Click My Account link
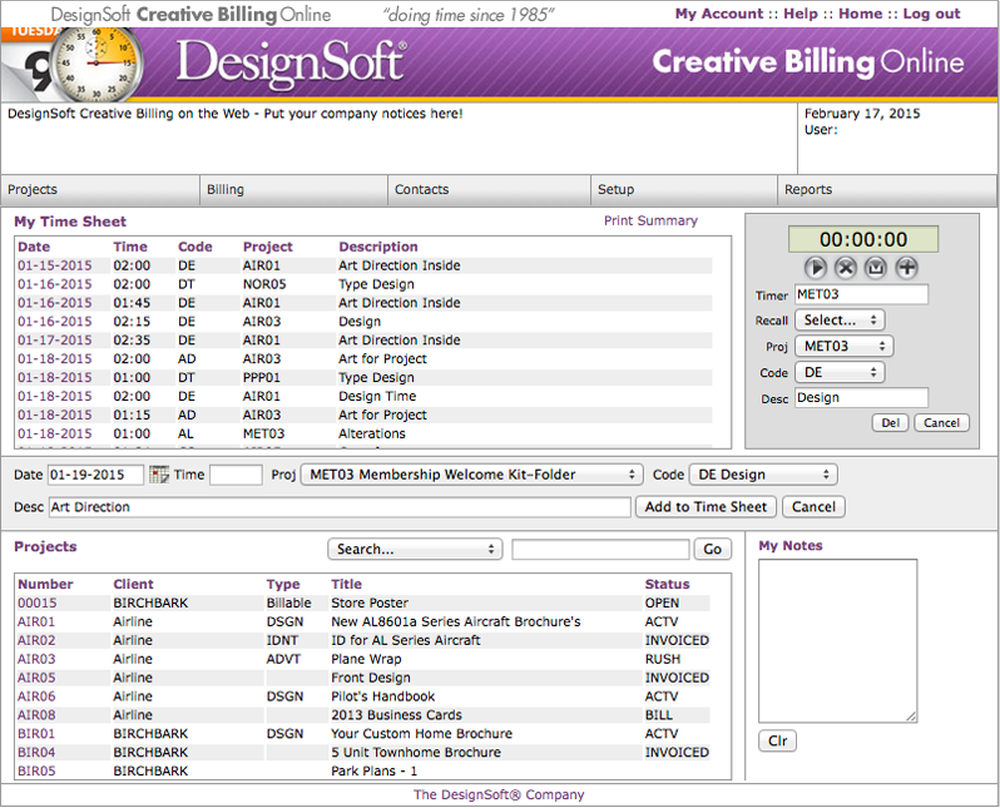Screen dimensions: 1000x809 [x=719, y=13]
